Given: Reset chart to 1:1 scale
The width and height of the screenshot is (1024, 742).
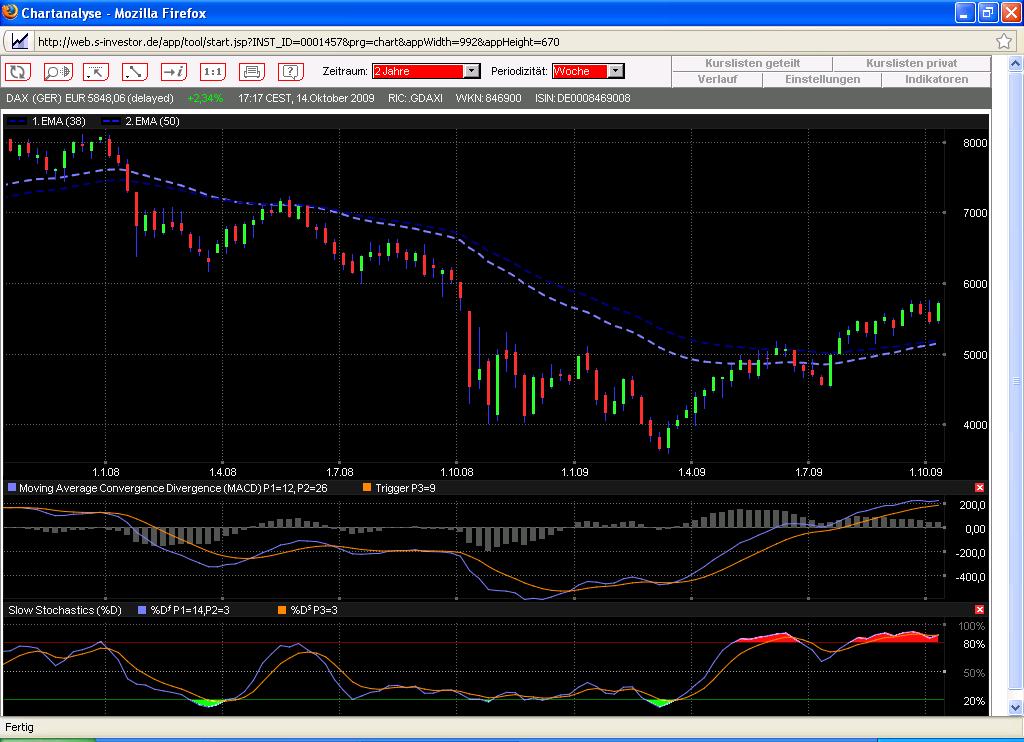Looking at the screenshot, I should [213, 71].
